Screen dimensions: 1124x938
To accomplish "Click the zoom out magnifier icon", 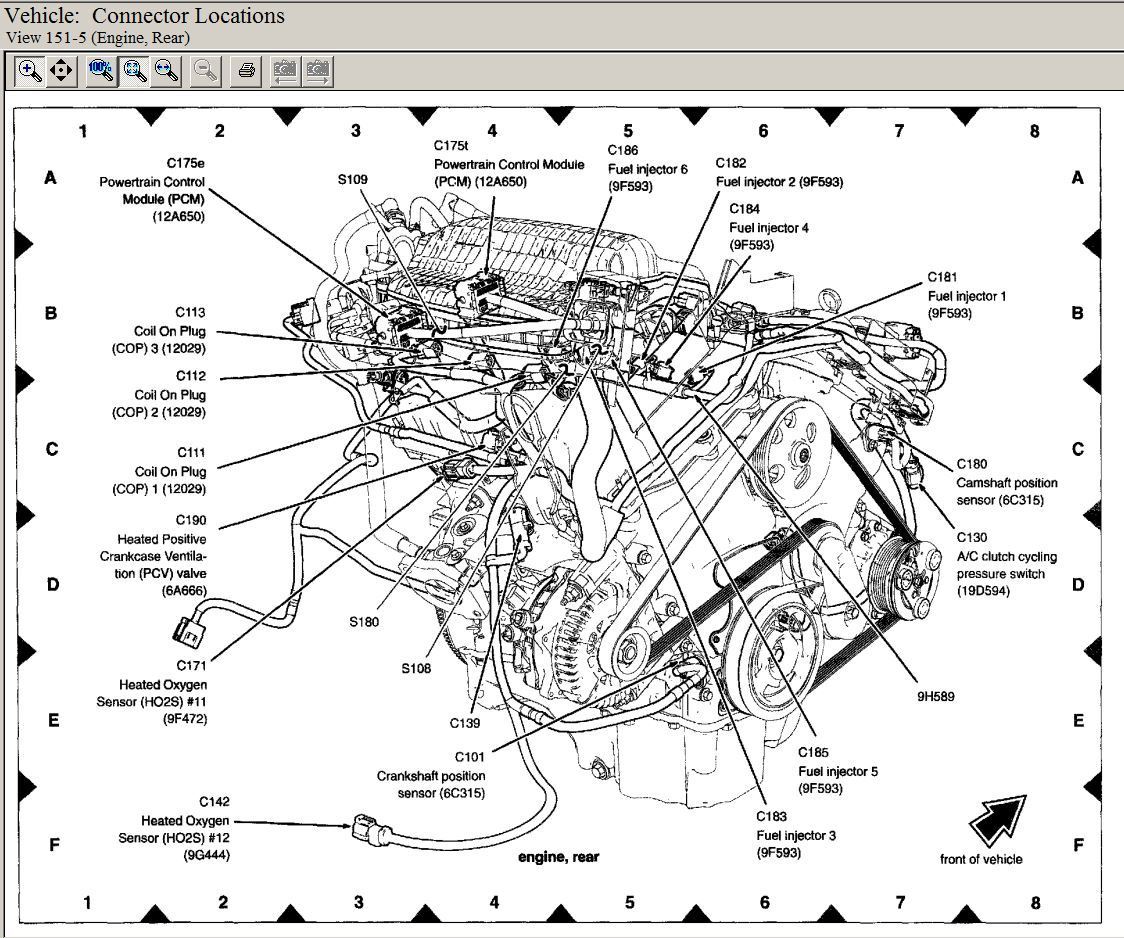I will [x=206, y=71].
